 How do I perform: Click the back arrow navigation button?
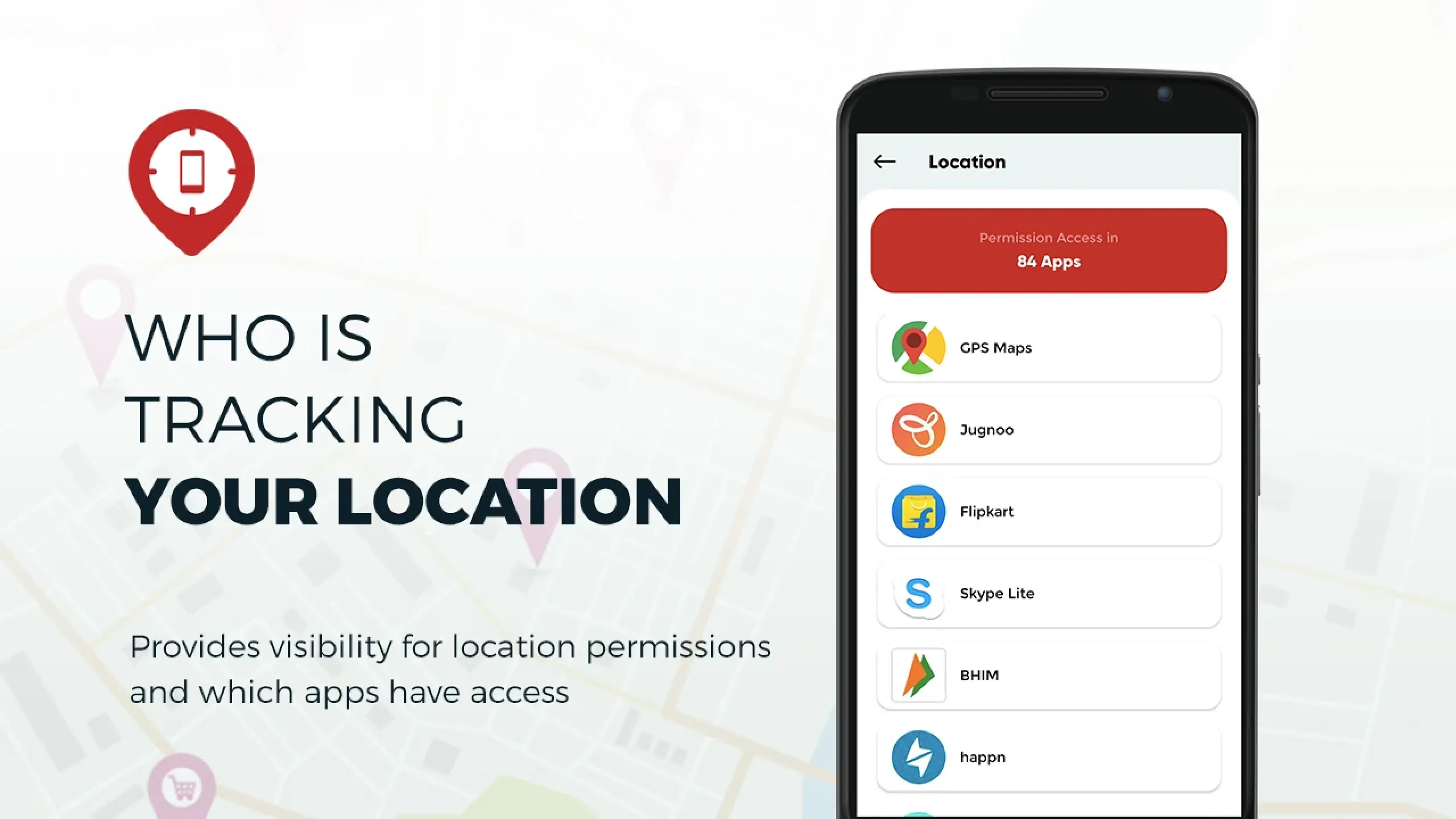[x=883, y=161]
